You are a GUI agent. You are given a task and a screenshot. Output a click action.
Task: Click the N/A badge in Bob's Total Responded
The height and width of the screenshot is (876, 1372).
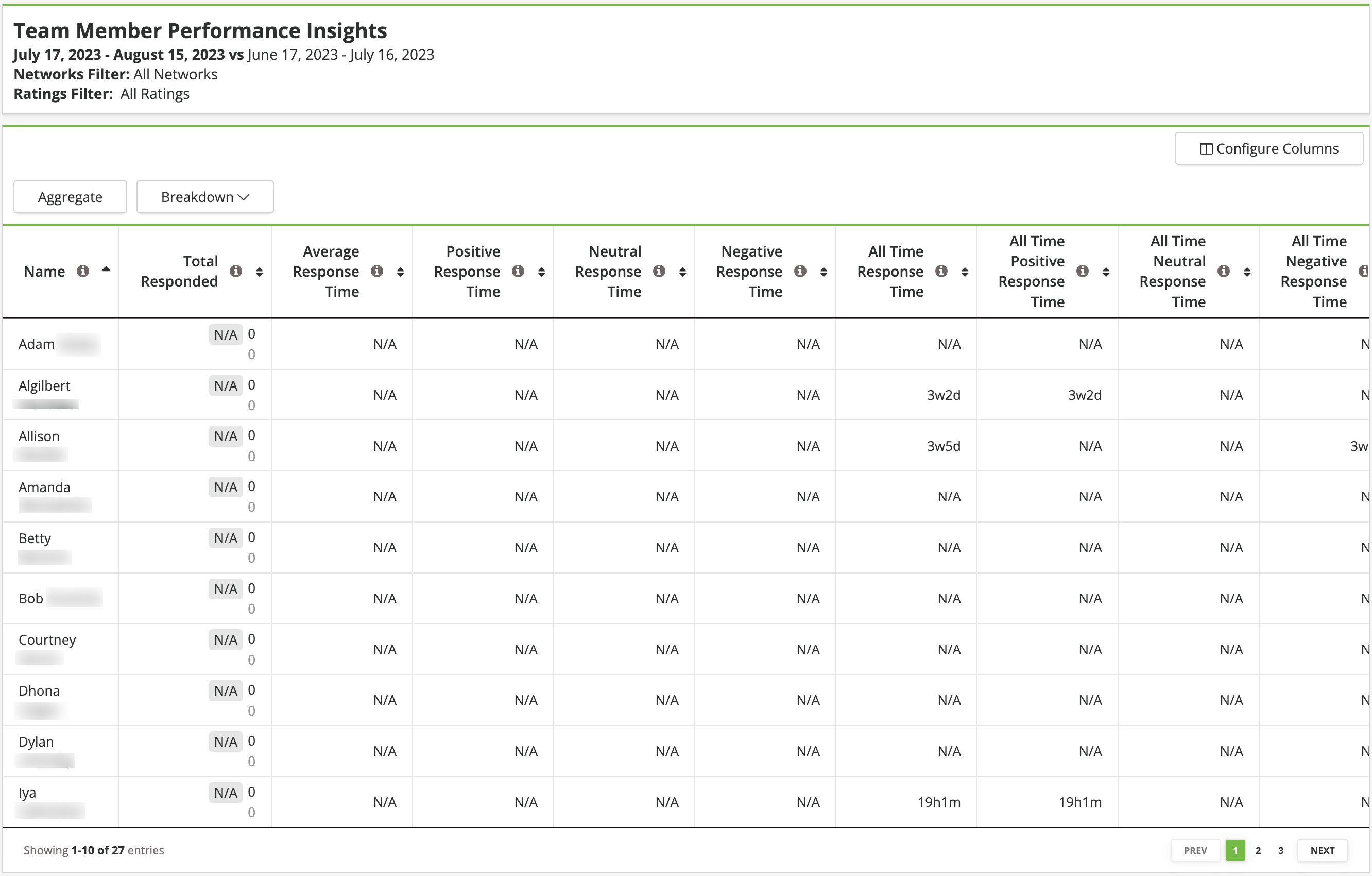(226, 589)
